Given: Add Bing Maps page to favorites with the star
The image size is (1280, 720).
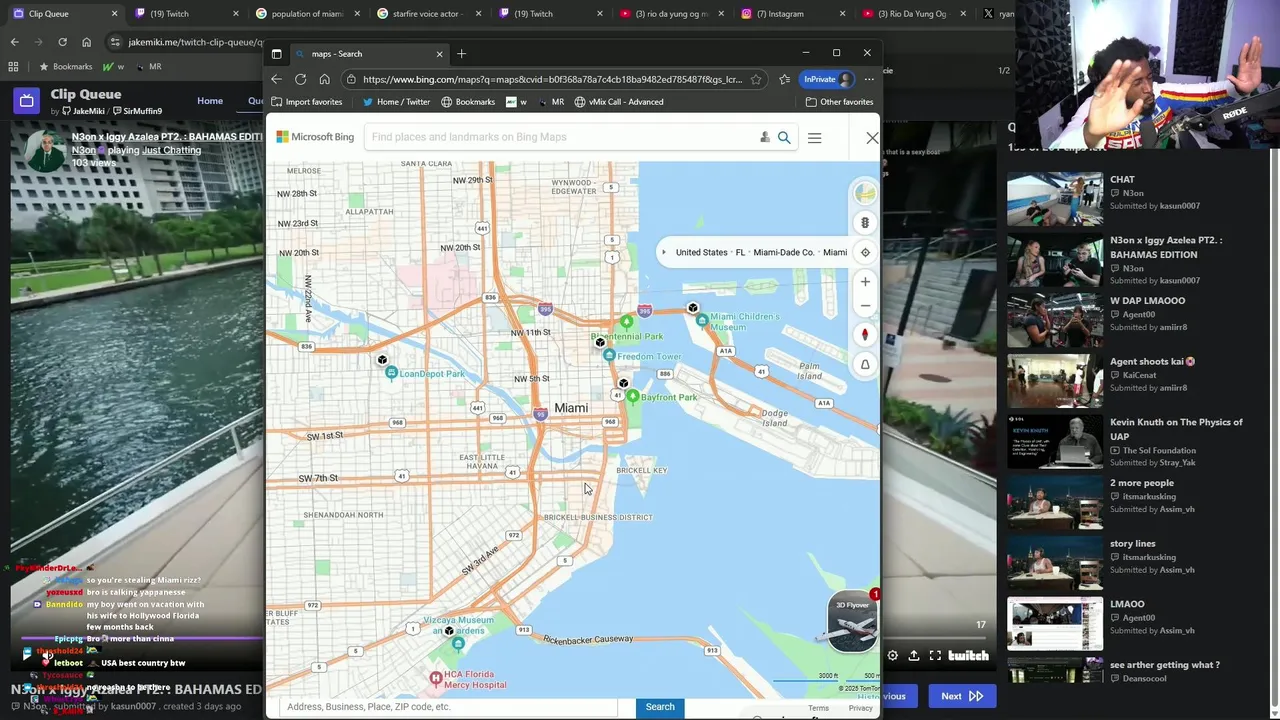Looking at the screenshot, I should click(756, 79).
